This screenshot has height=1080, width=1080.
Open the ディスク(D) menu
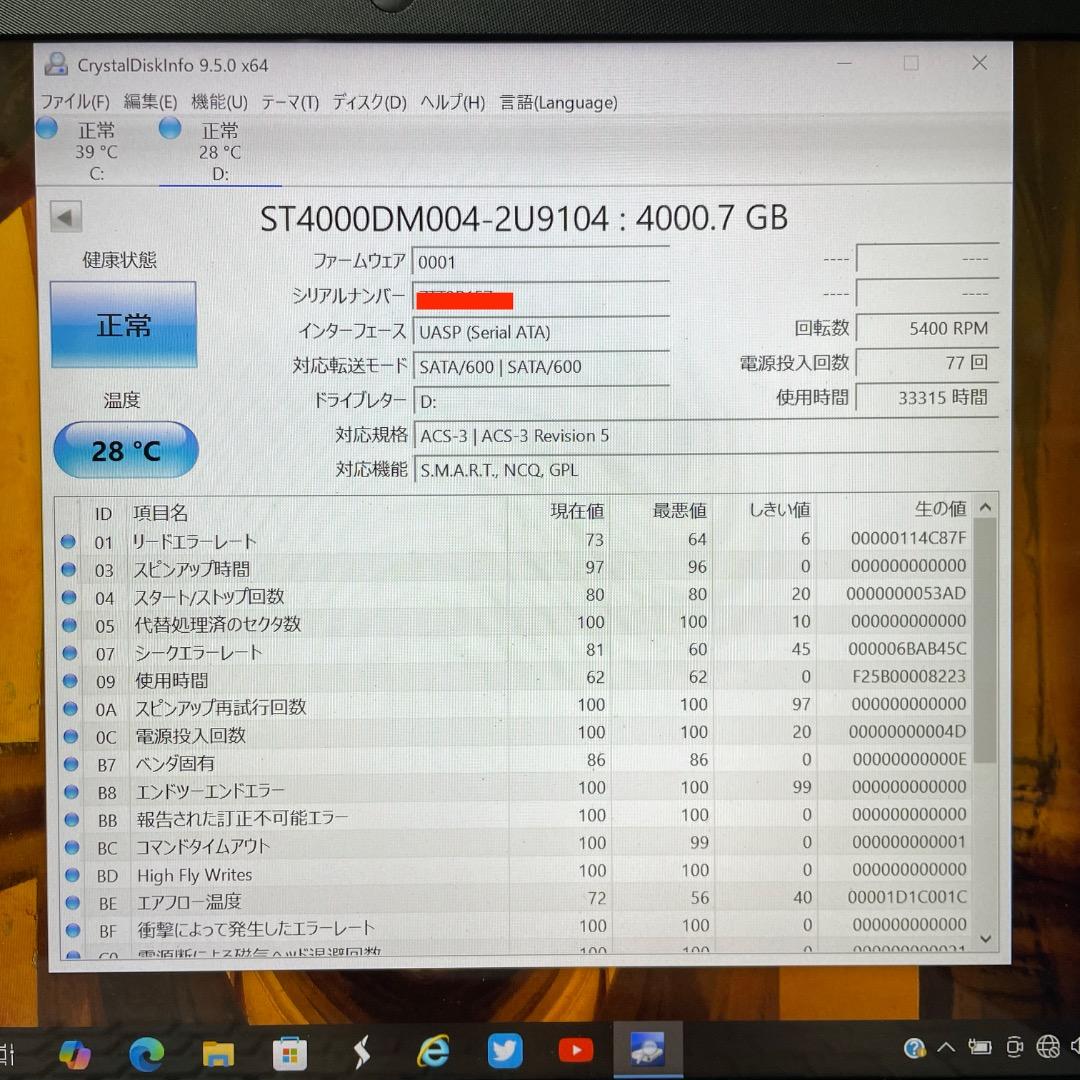369,103
